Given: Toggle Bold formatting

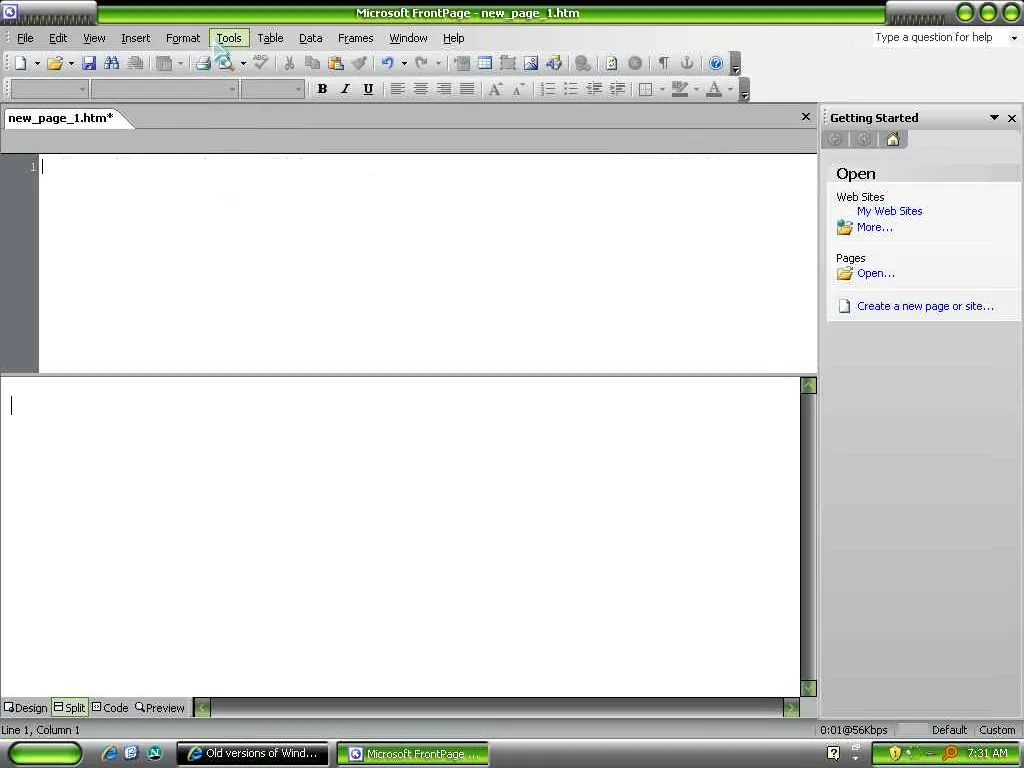Looking at the screenshot, I should [x=322, y=89].
